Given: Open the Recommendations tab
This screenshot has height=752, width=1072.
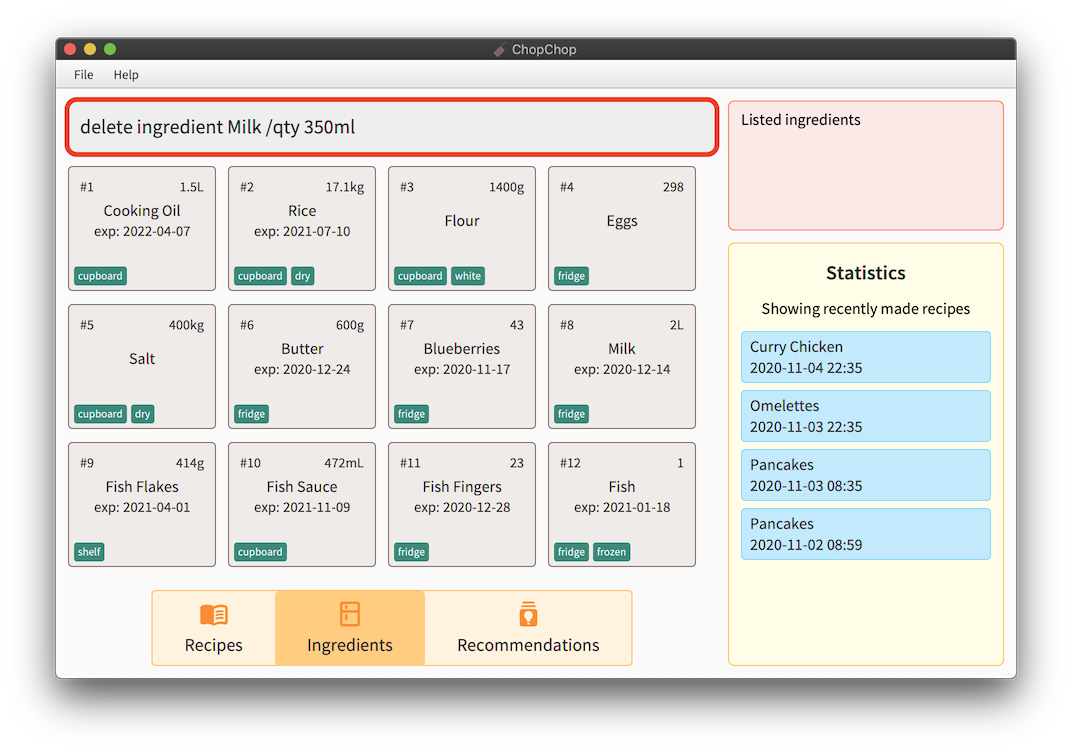Looking at the screenshot, I should [528, 628].
